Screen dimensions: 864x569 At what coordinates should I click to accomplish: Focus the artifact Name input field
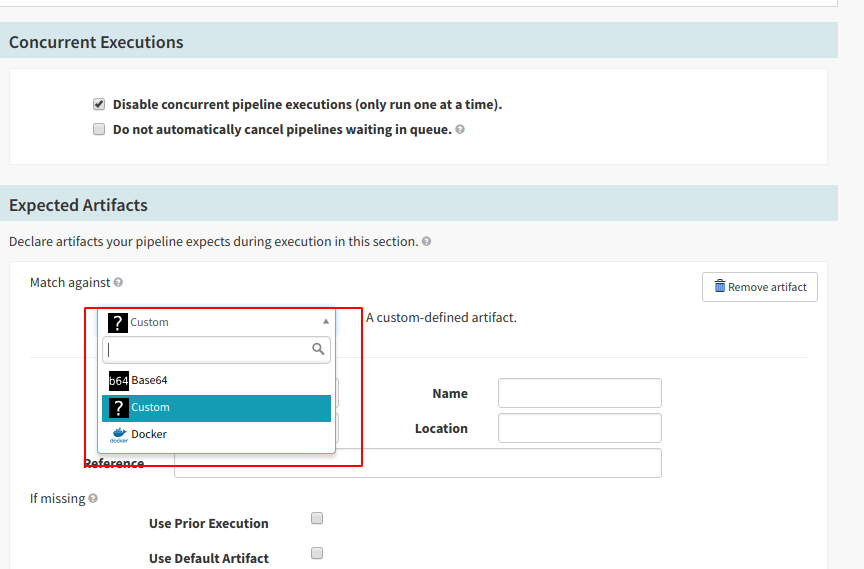[x=579, y=393]
